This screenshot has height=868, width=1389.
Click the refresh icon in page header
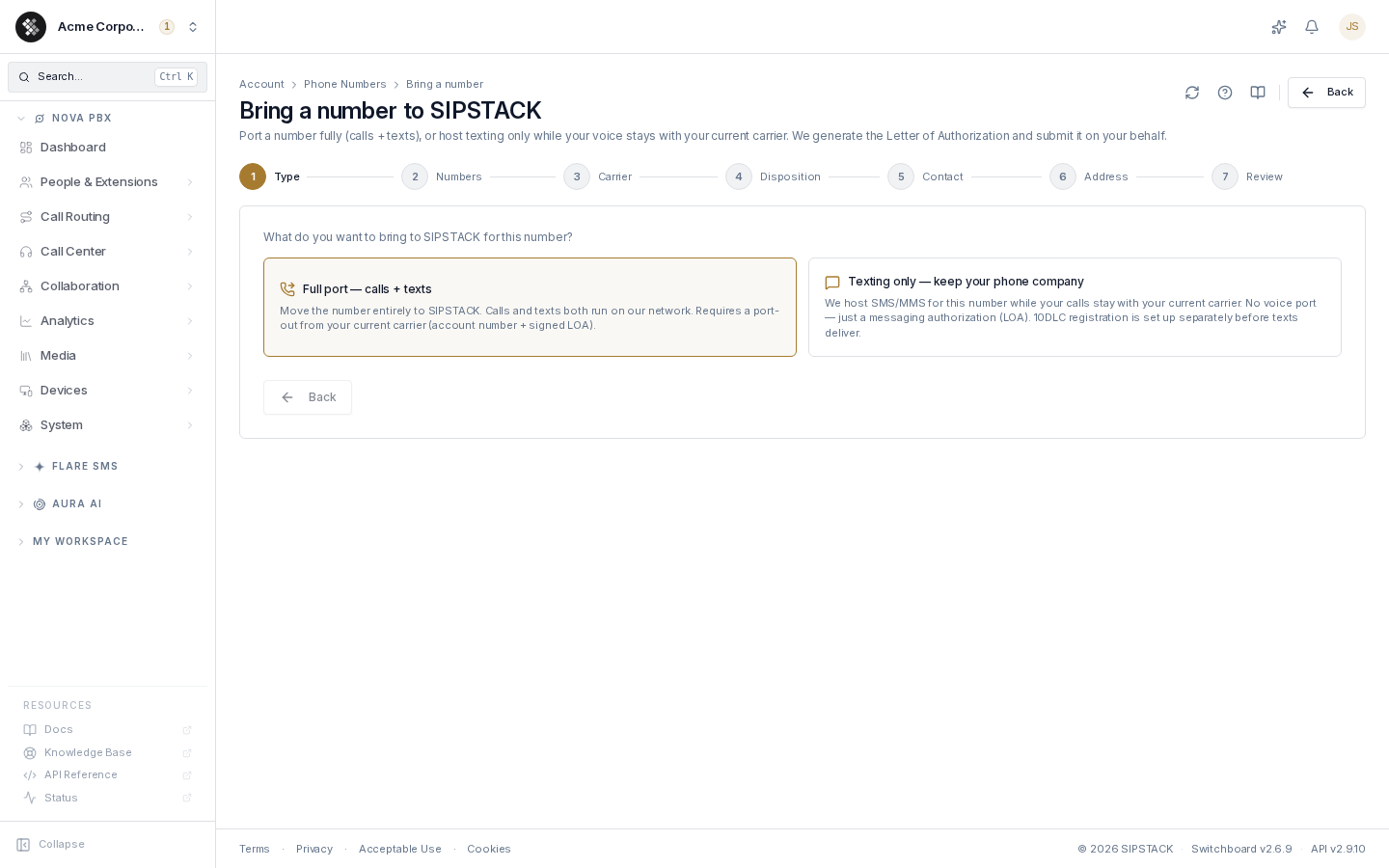pyautogui.click(x=1192, y=93)
